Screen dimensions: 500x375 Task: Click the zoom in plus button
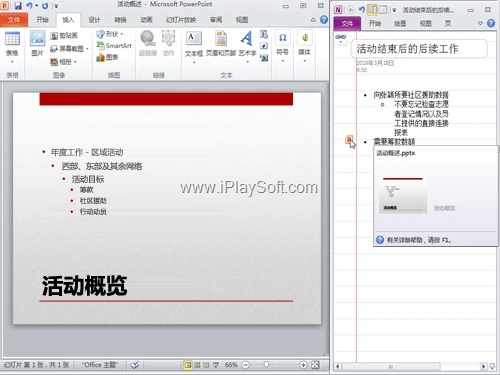[303, 365]
